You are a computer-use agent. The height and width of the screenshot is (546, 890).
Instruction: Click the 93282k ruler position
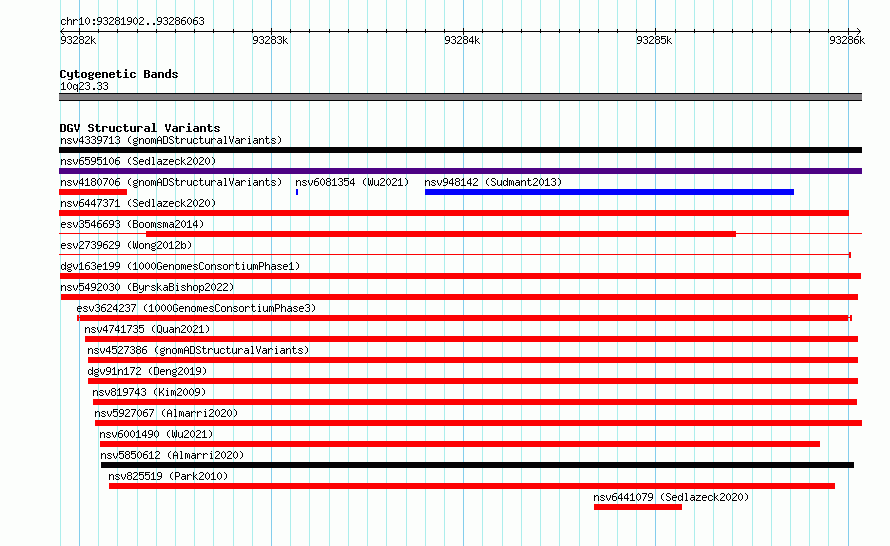pyautogui.click(x=78, y=40)
